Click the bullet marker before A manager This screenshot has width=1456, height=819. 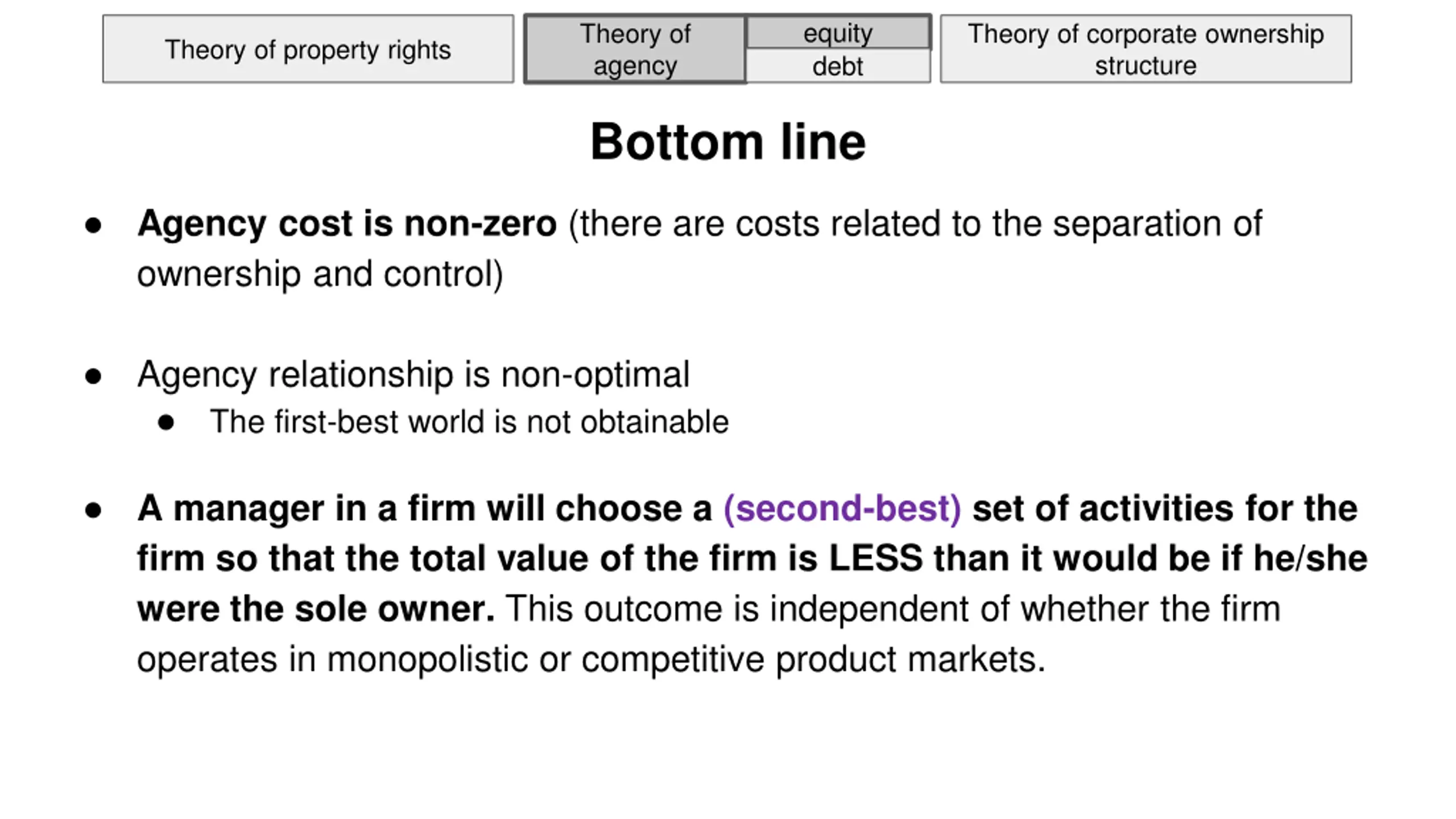coord(93,510)
